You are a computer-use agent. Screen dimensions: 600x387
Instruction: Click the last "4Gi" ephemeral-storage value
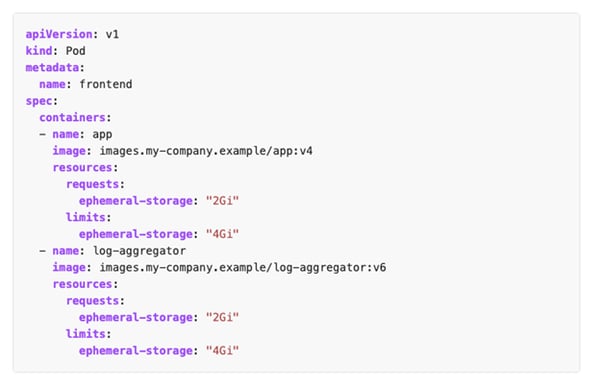pos(222,351)
